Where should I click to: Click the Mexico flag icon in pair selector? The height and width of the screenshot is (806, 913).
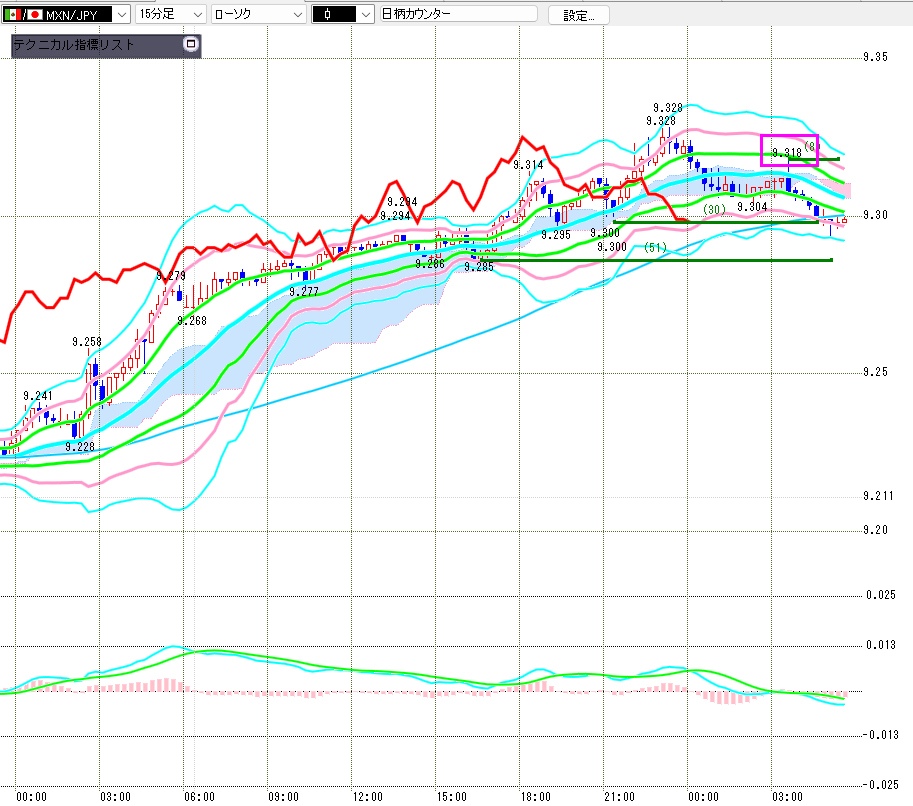coord(13,15)
